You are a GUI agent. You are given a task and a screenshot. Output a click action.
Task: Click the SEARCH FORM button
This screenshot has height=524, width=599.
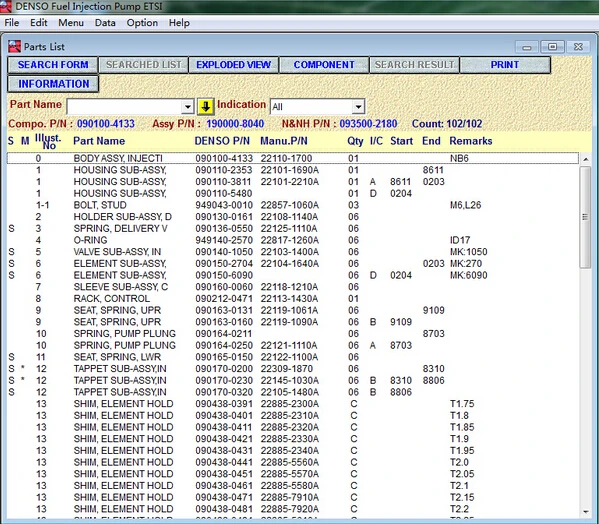(x=53, y=65)
